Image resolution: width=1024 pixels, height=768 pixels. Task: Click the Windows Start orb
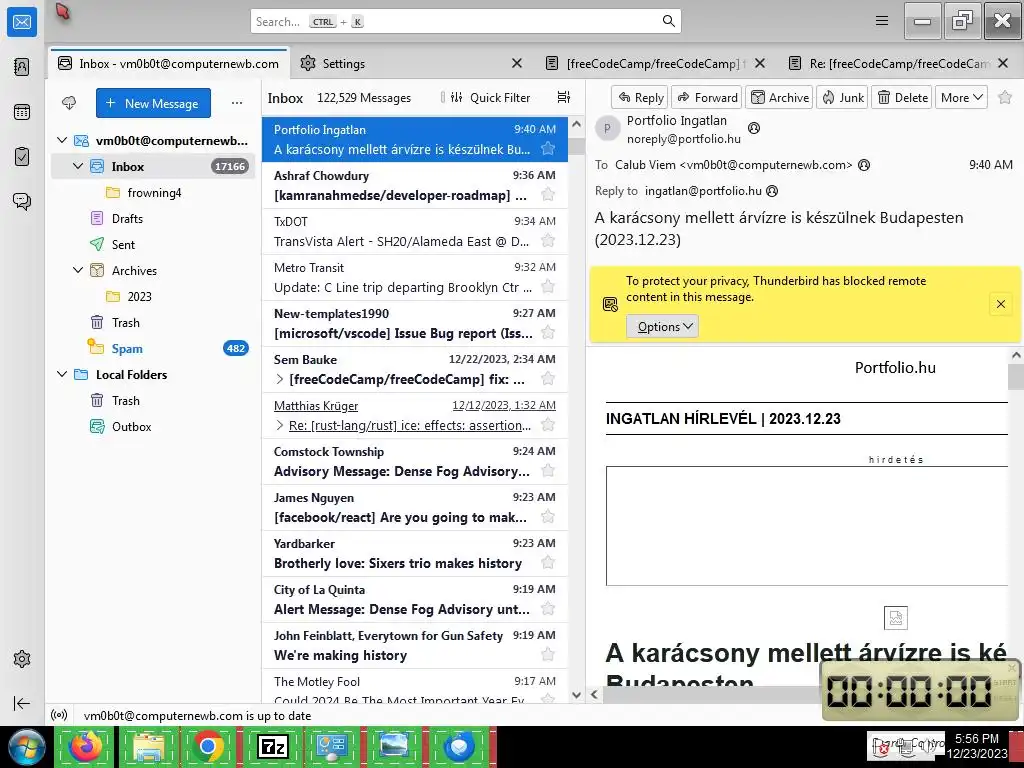(26, 746)
